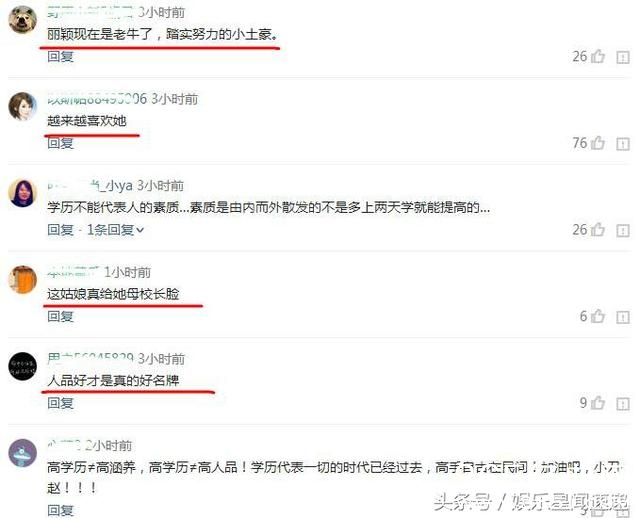This screenshot has height=518, width=640.
Task: Reply to the 这姑娘真给她母校长脸 comment
Action: tap(60, 316)
